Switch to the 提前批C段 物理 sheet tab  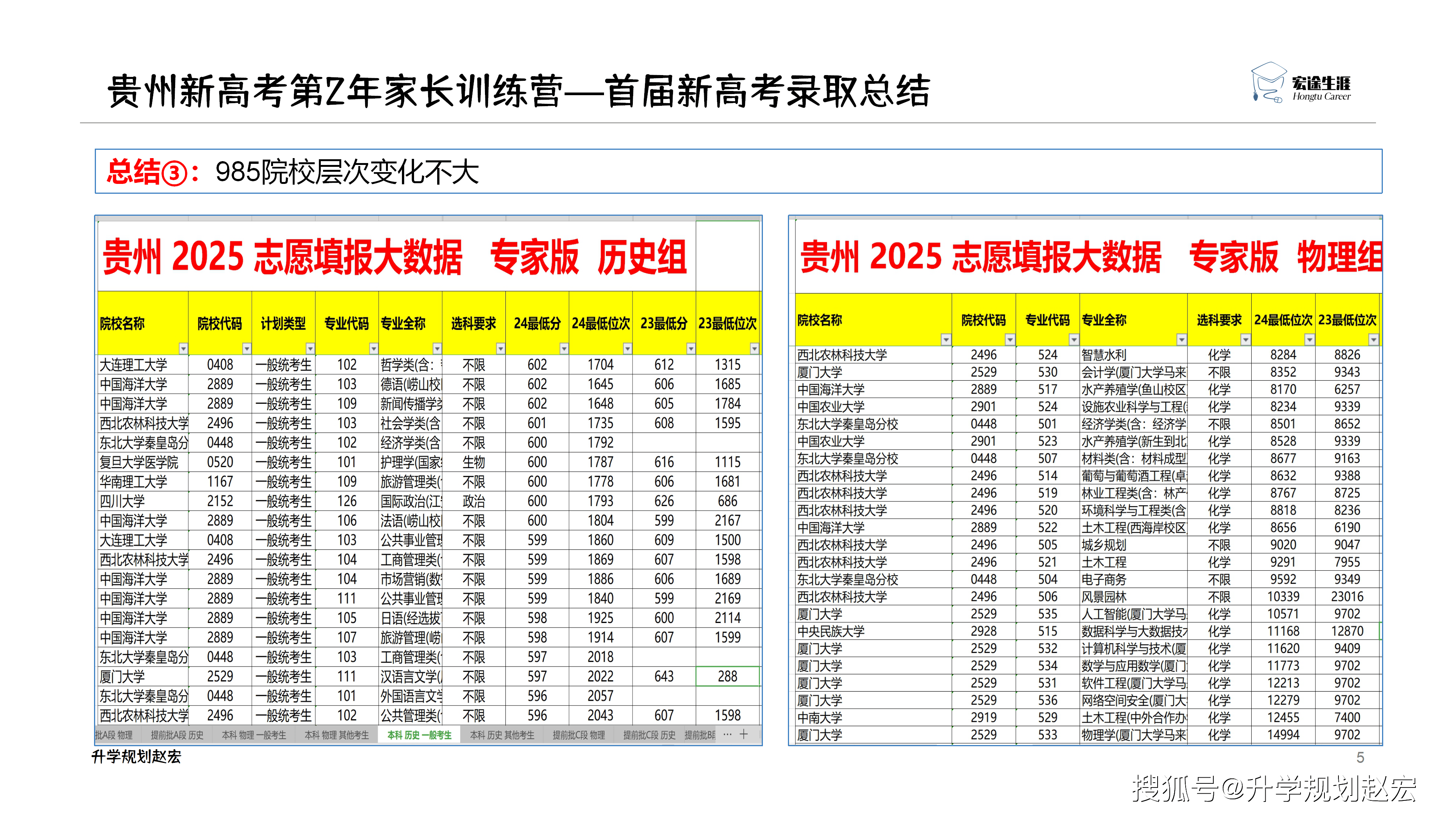click(579, 735)
